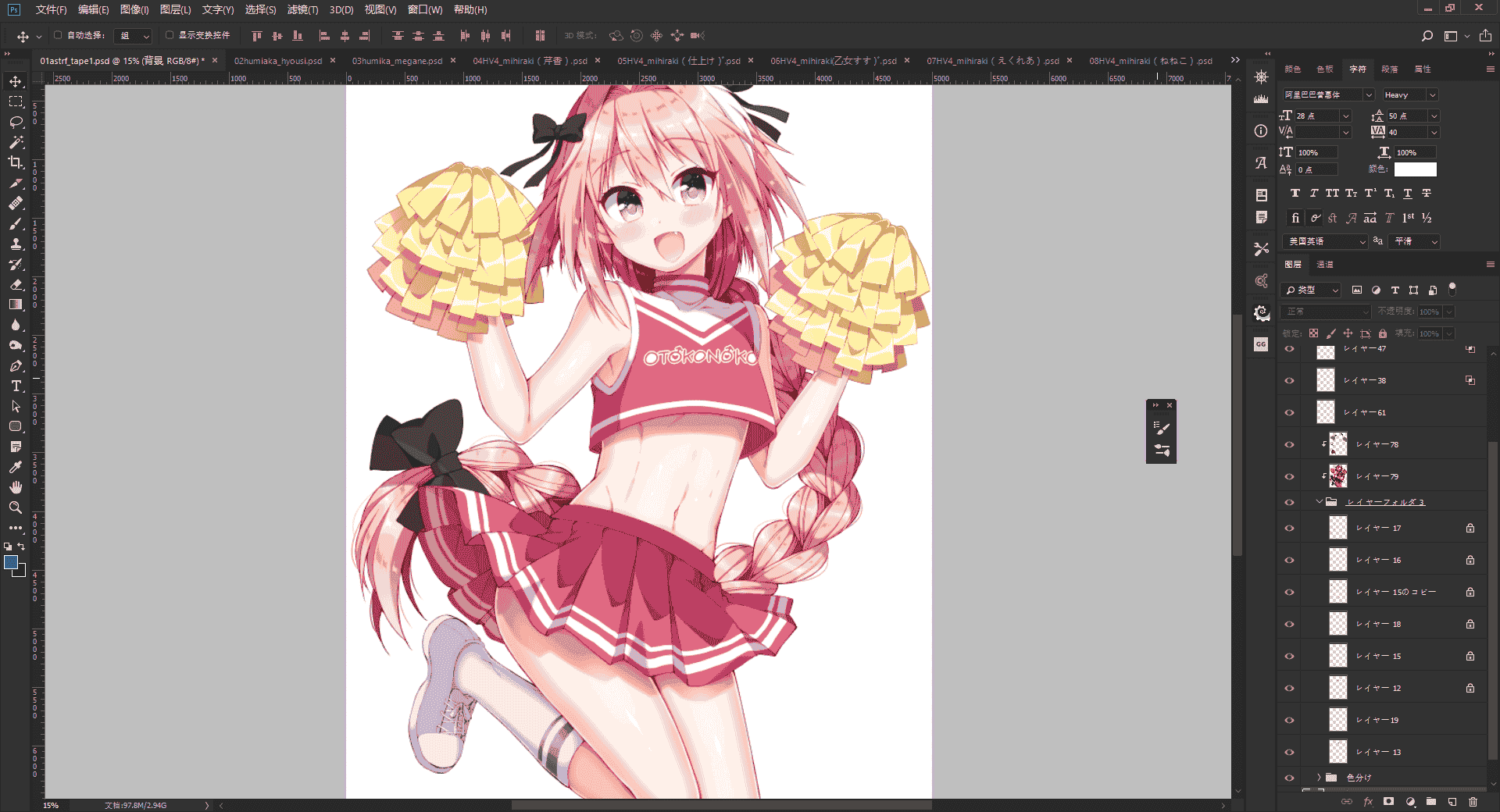1500x812 pixels.
Task: Switch to 02humiaka_hyousi.psd tab
Action: (278, 61)
